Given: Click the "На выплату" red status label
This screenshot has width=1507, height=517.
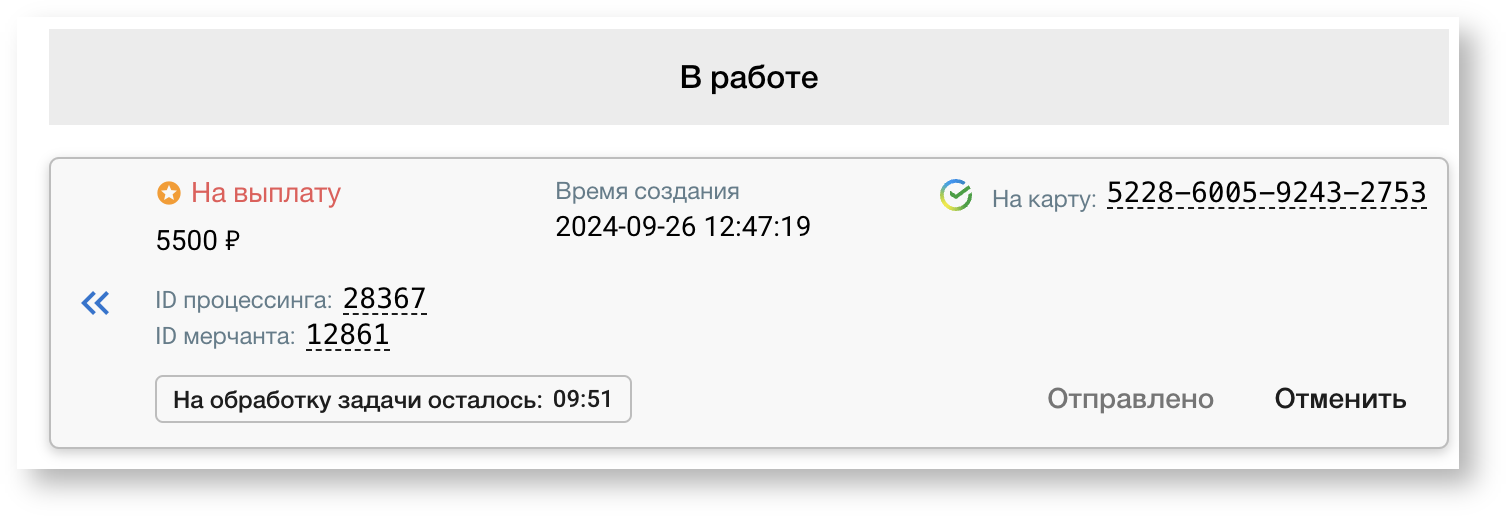Looking at the screenshot, I should pyautogui.click(x=266, y=193).
